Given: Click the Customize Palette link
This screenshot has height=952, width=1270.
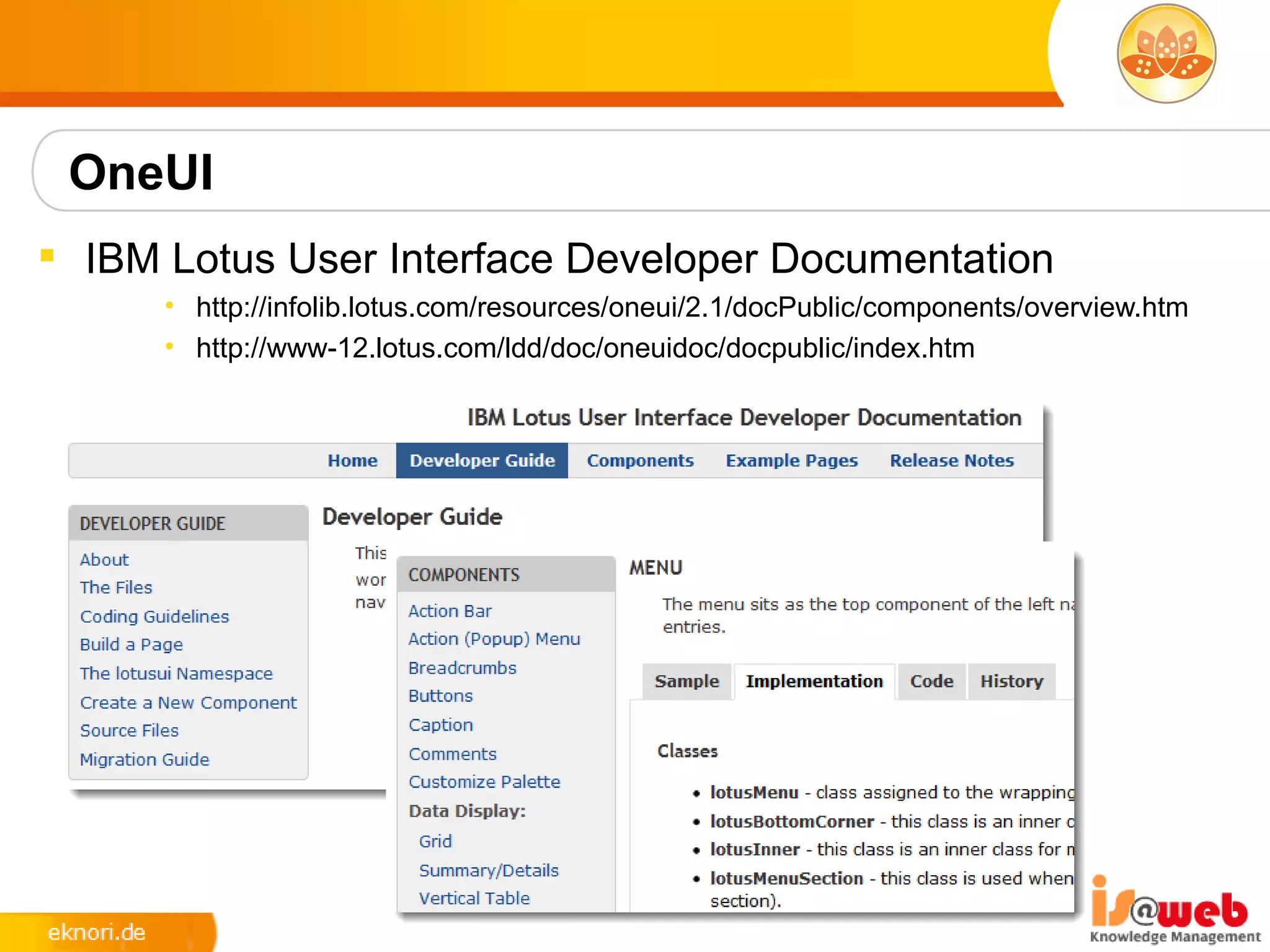Looking at the screenshot, I should click(x=484, y=782).
